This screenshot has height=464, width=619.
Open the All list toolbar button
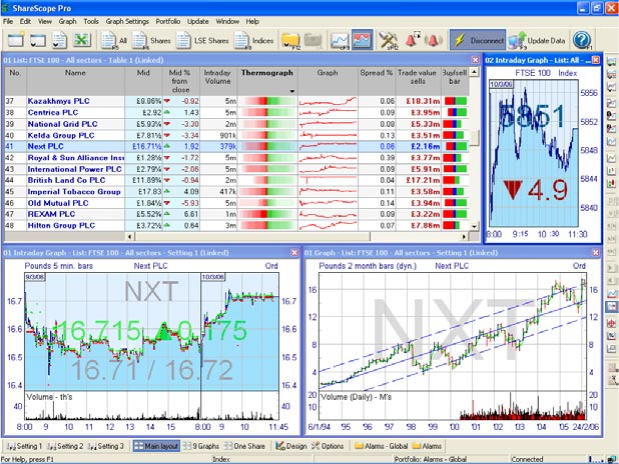[x=114, y=40]
